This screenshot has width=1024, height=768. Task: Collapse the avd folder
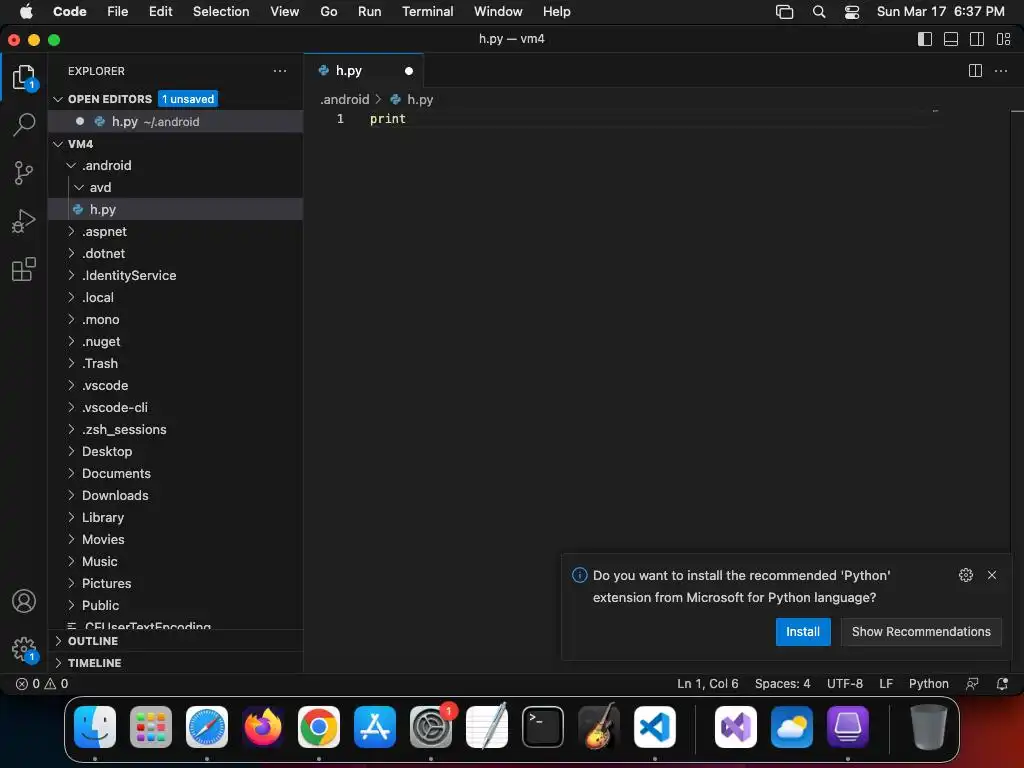pos(79,187)
